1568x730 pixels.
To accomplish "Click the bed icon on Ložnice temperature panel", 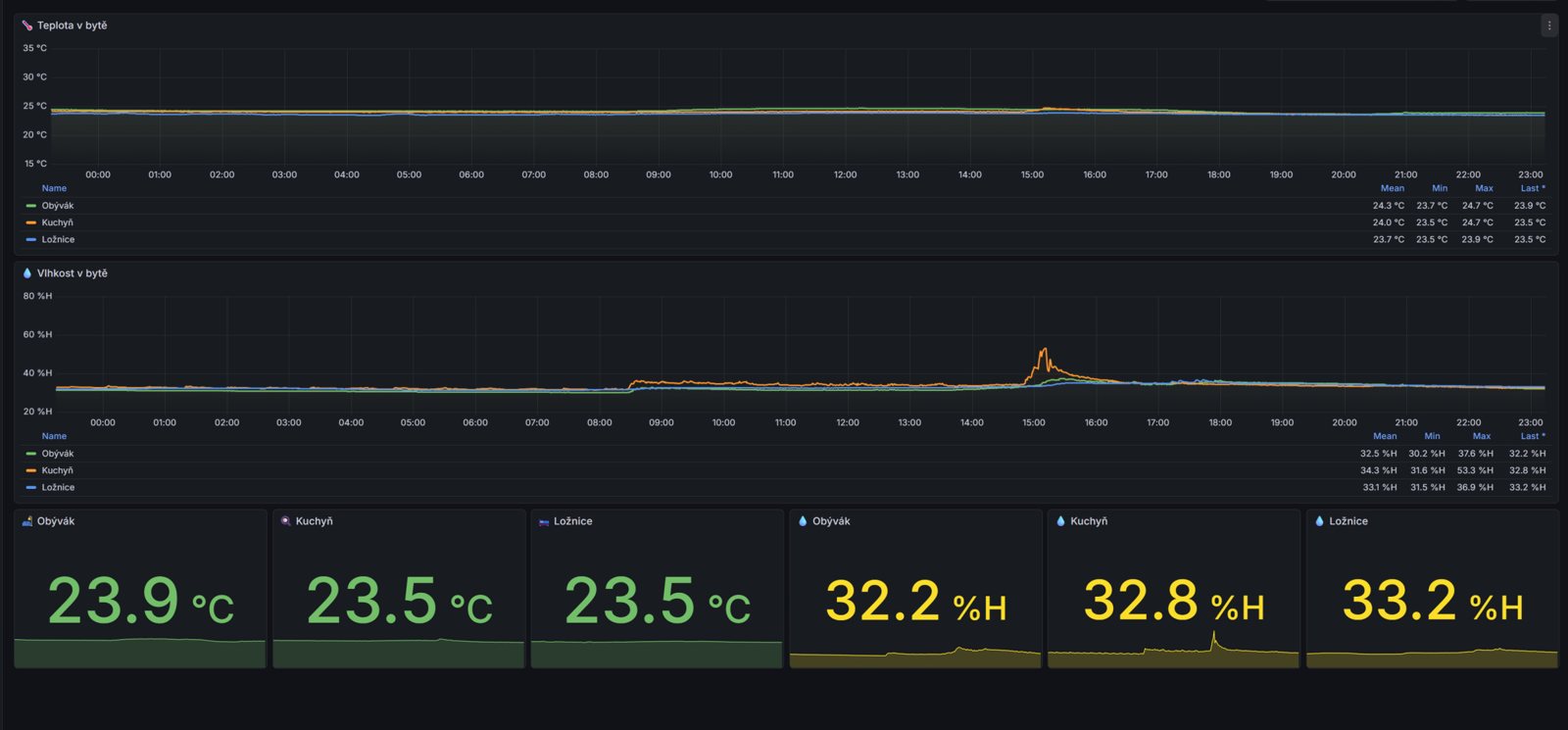I will click(544, 521).
